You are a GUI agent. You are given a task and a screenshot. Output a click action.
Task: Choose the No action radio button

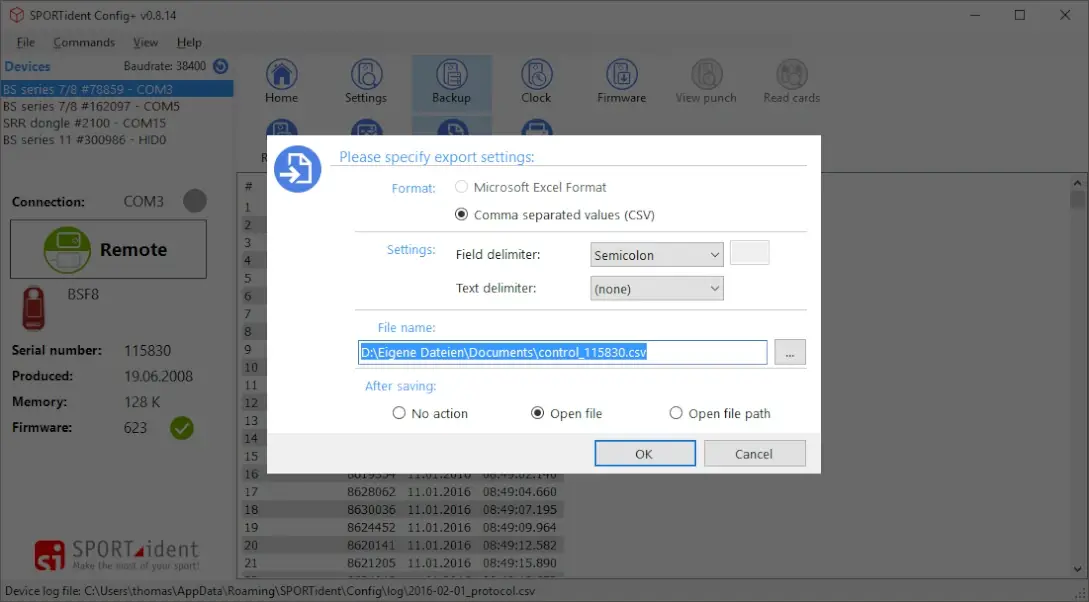point(399,413)
